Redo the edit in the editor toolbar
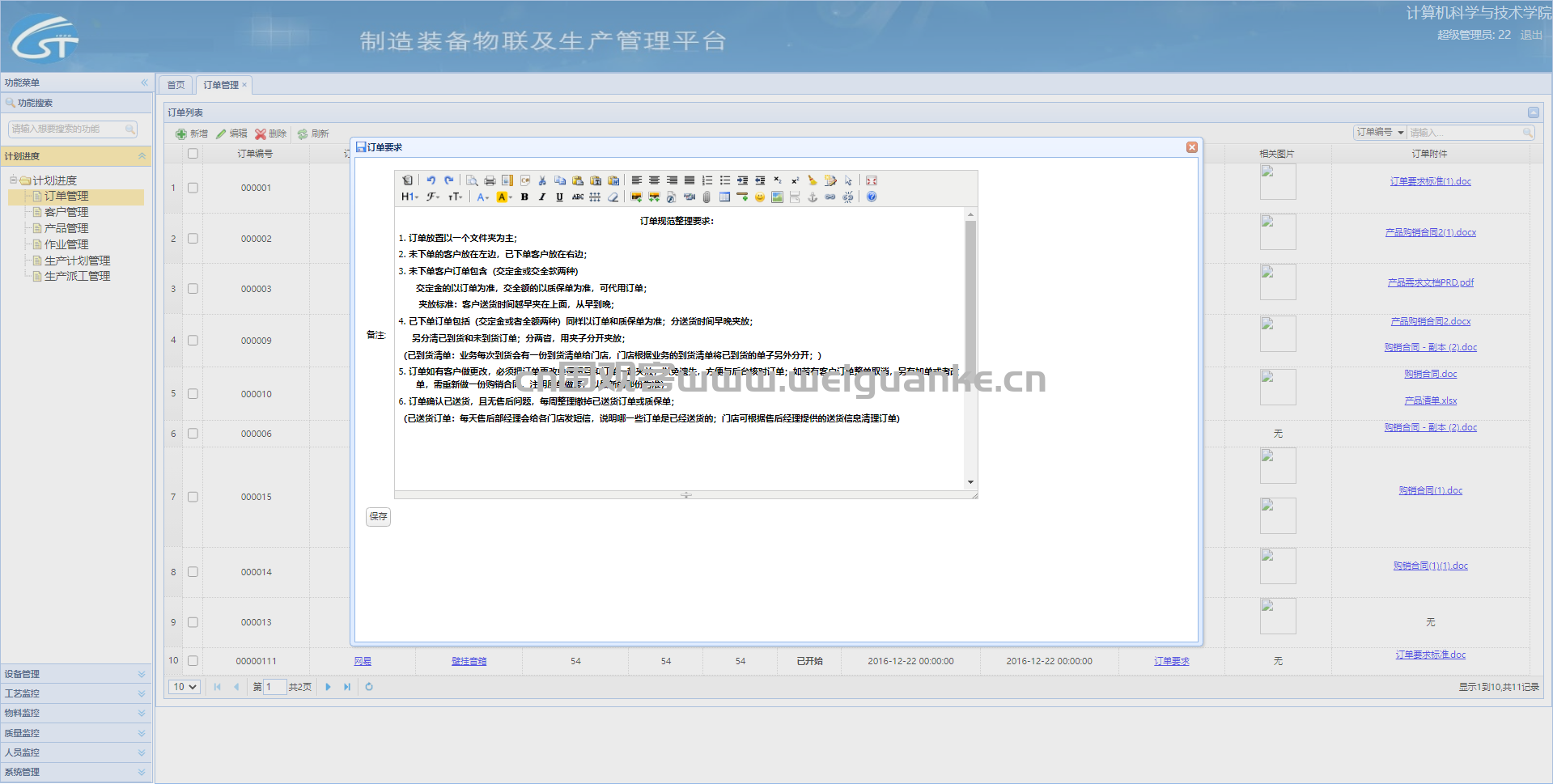 click(449, 180)
